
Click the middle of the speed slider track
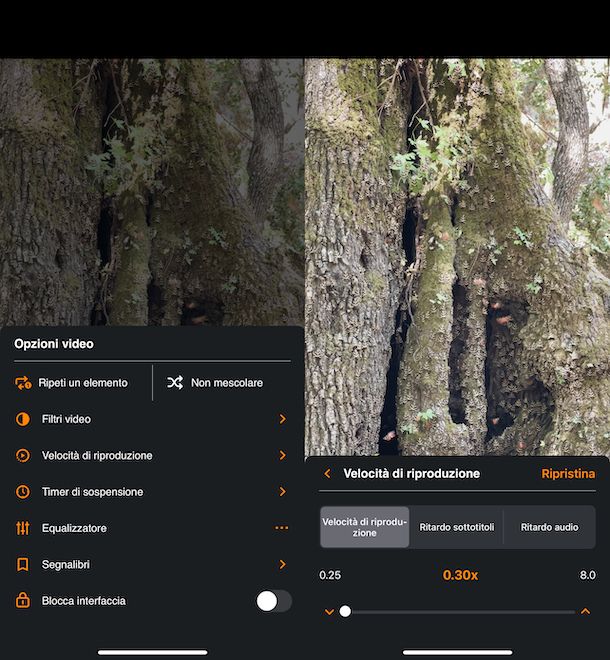[x=457, y=612]
